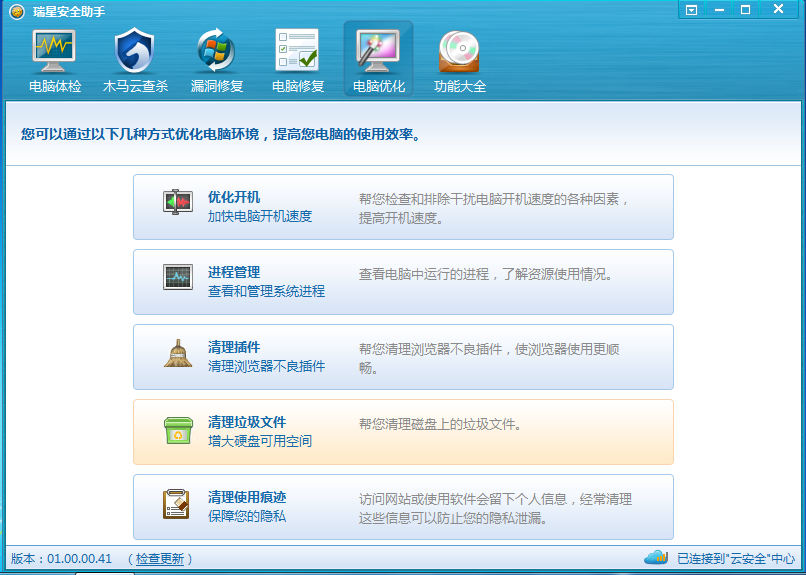Switch to the 漏洞修复 tab label
806x575 pixels.
[217, 86]
